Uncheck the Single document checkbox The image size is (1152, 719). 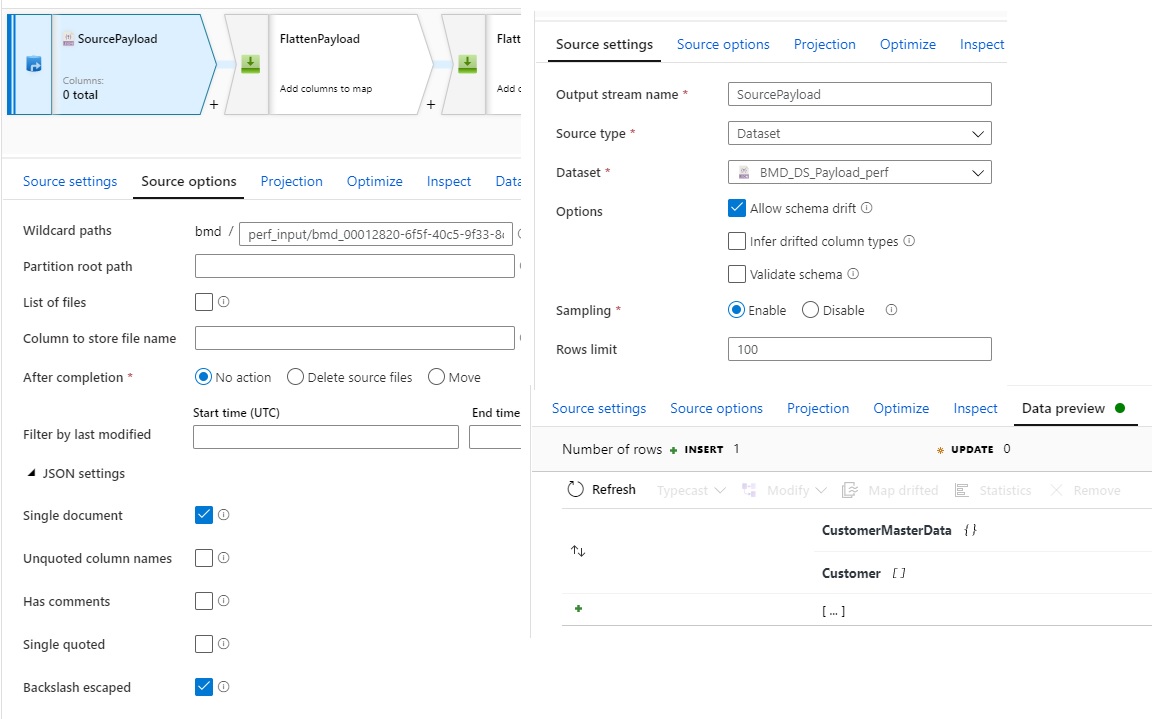pos(204,515)
